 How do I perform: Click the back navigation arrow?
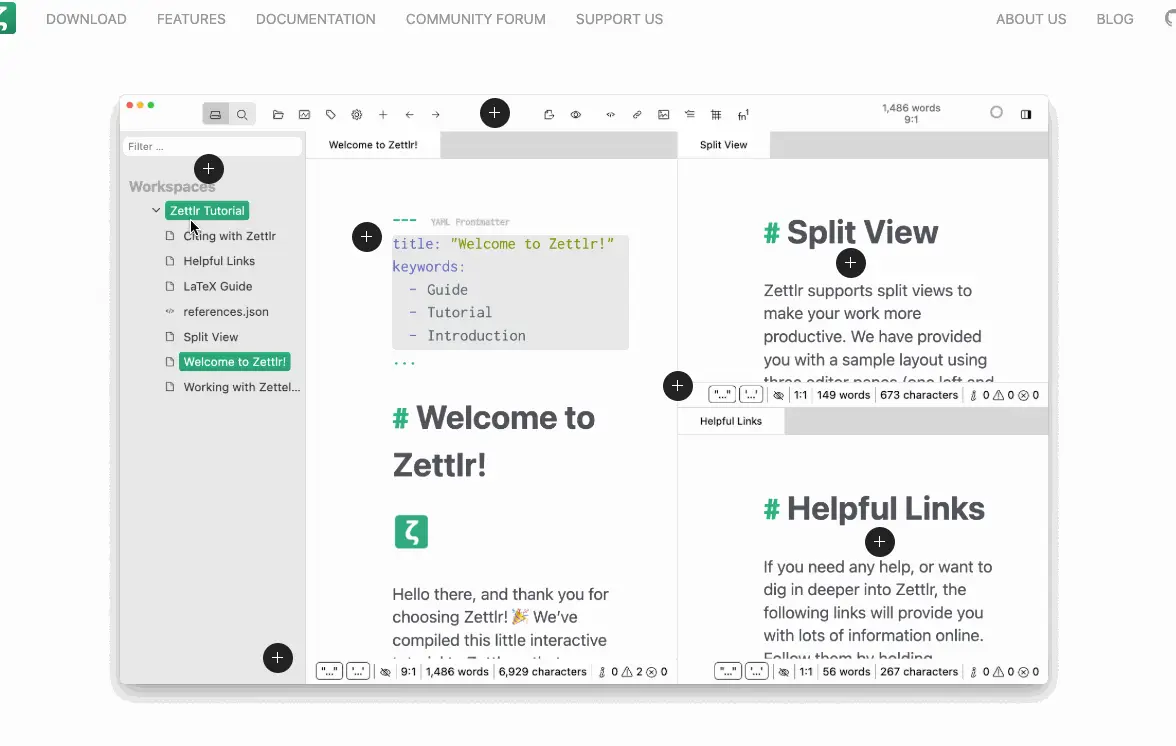(x=409, y=114)
